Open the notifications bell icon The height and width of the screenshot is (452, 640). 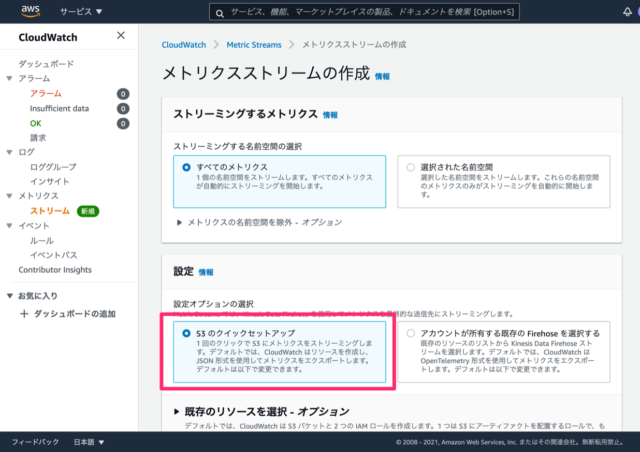[x=627, y=12]
